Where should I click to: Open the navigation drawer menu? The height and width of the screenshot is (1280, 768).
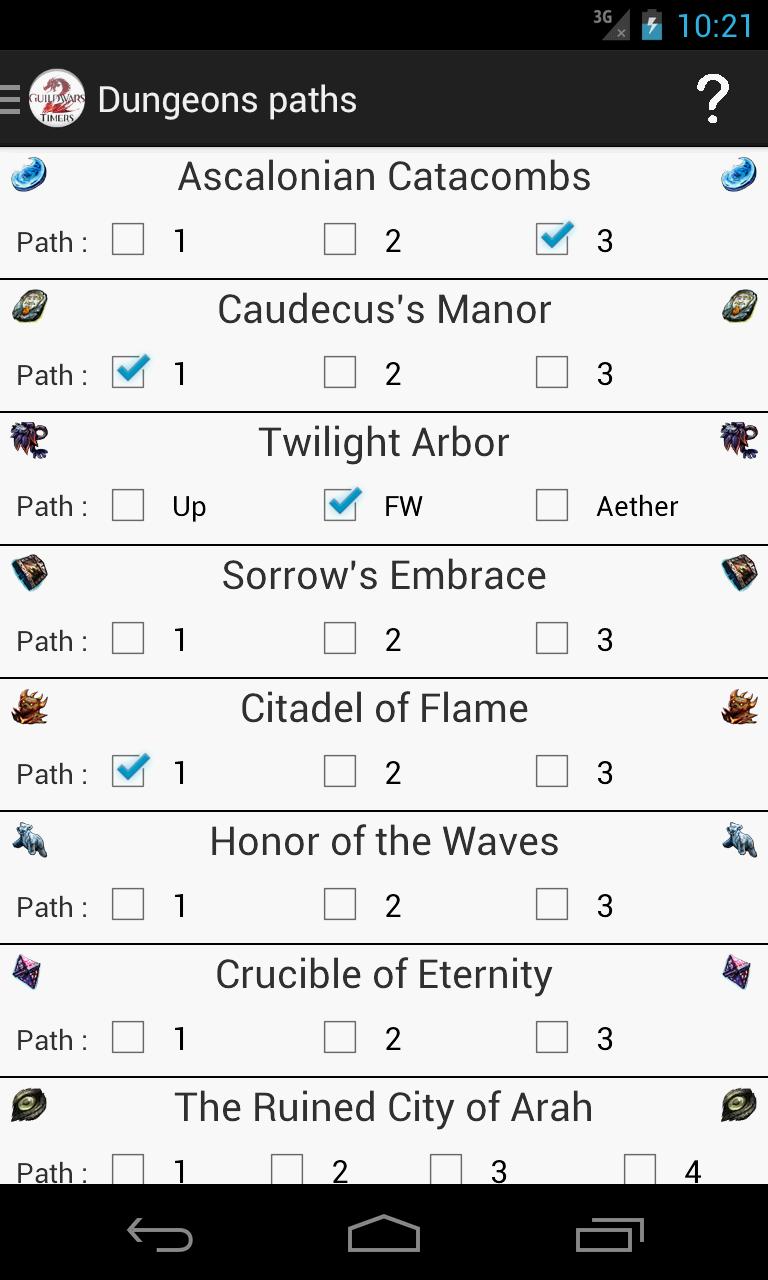[10, 98]
